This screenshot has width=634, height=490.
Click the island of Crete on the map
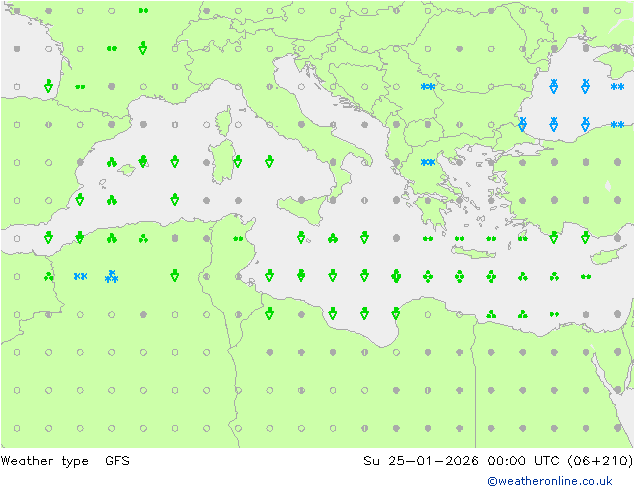pyautogui.click(x=473, y=251)
